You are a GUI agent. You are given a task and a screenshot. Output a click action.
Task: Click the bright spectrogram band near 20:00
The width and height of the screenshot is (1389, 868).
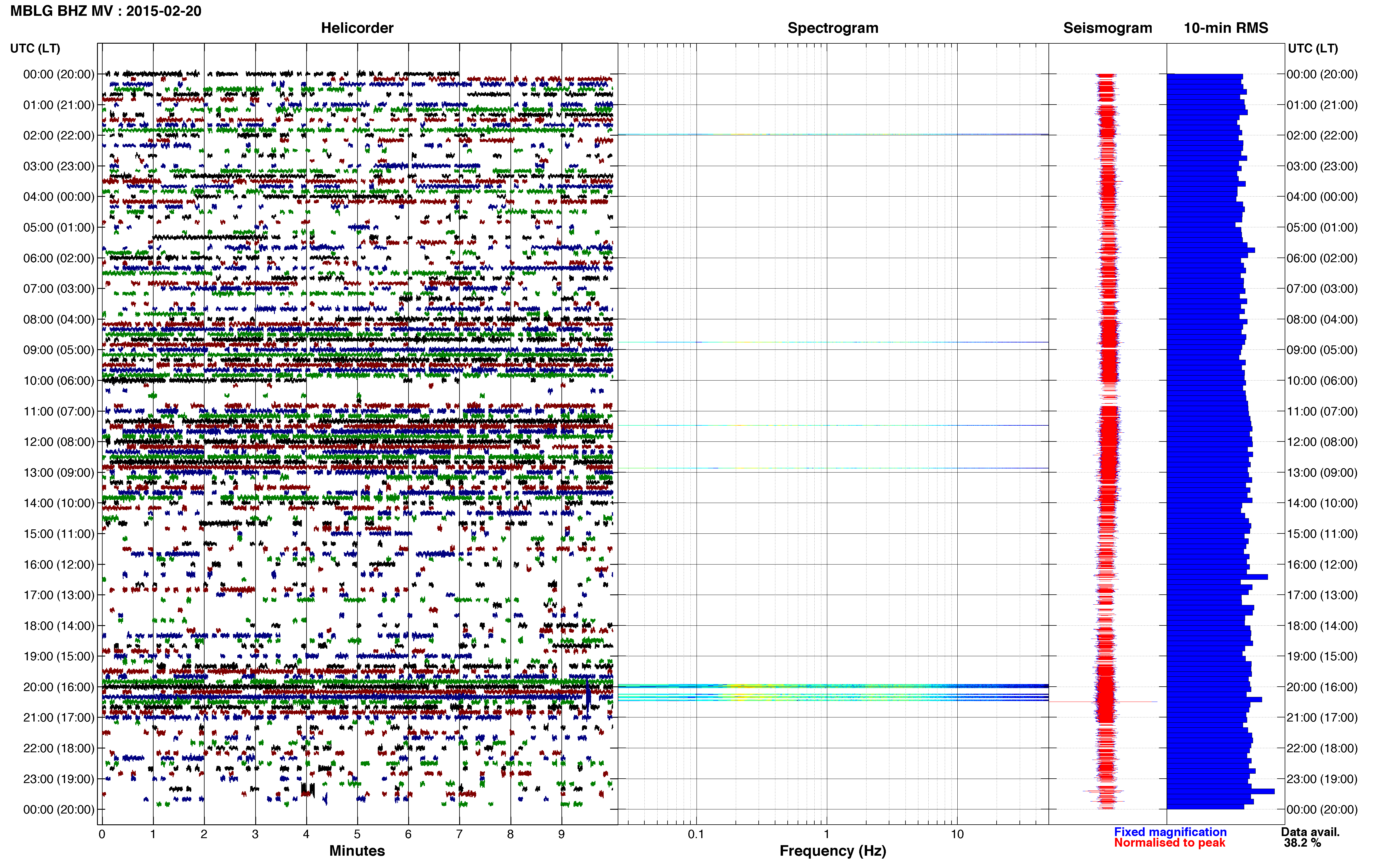click(833, 685)
